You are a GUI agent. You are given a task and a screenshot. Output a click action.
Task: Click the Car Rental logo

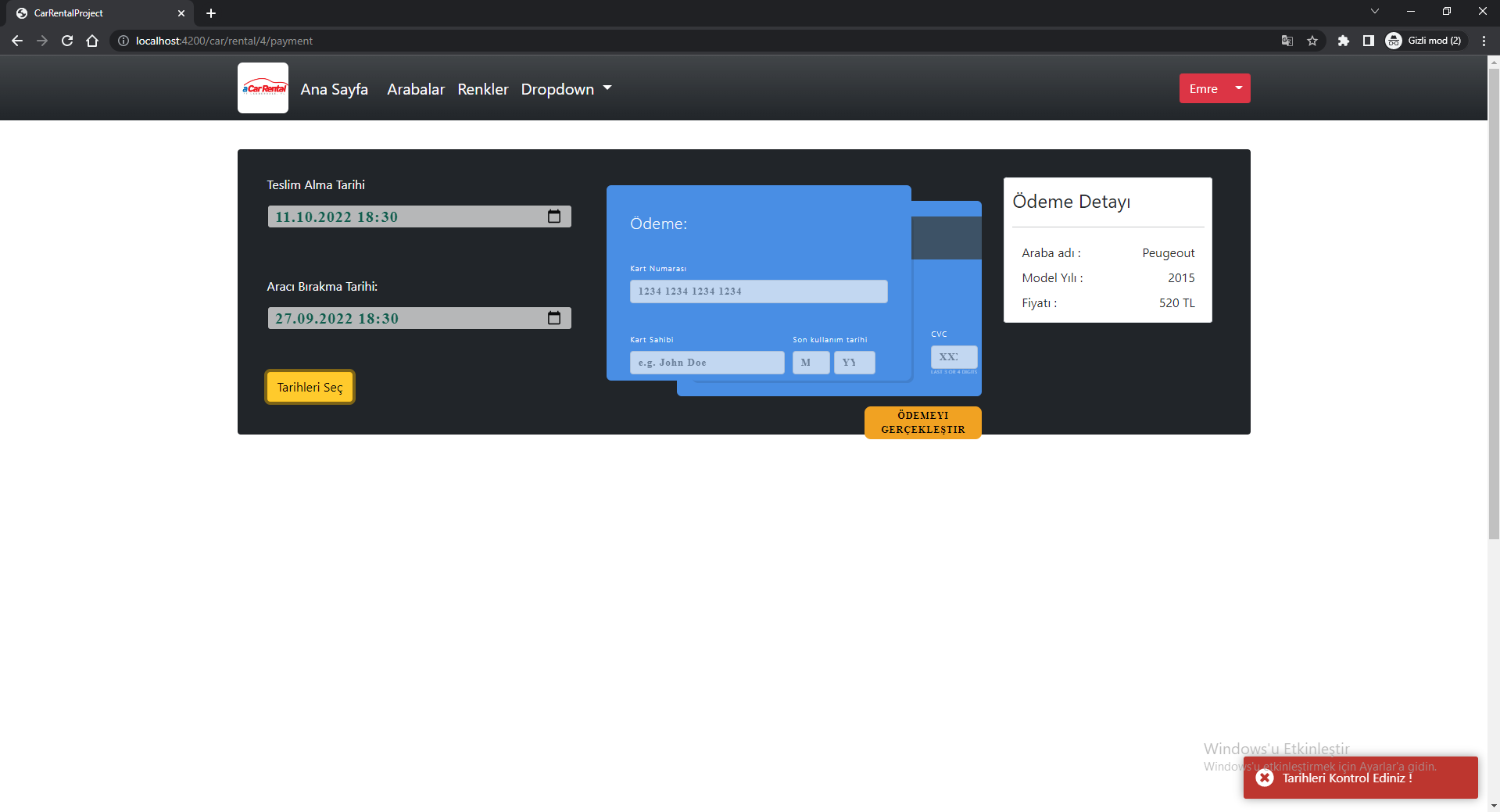pyautogui.click(x=263, y=88)
